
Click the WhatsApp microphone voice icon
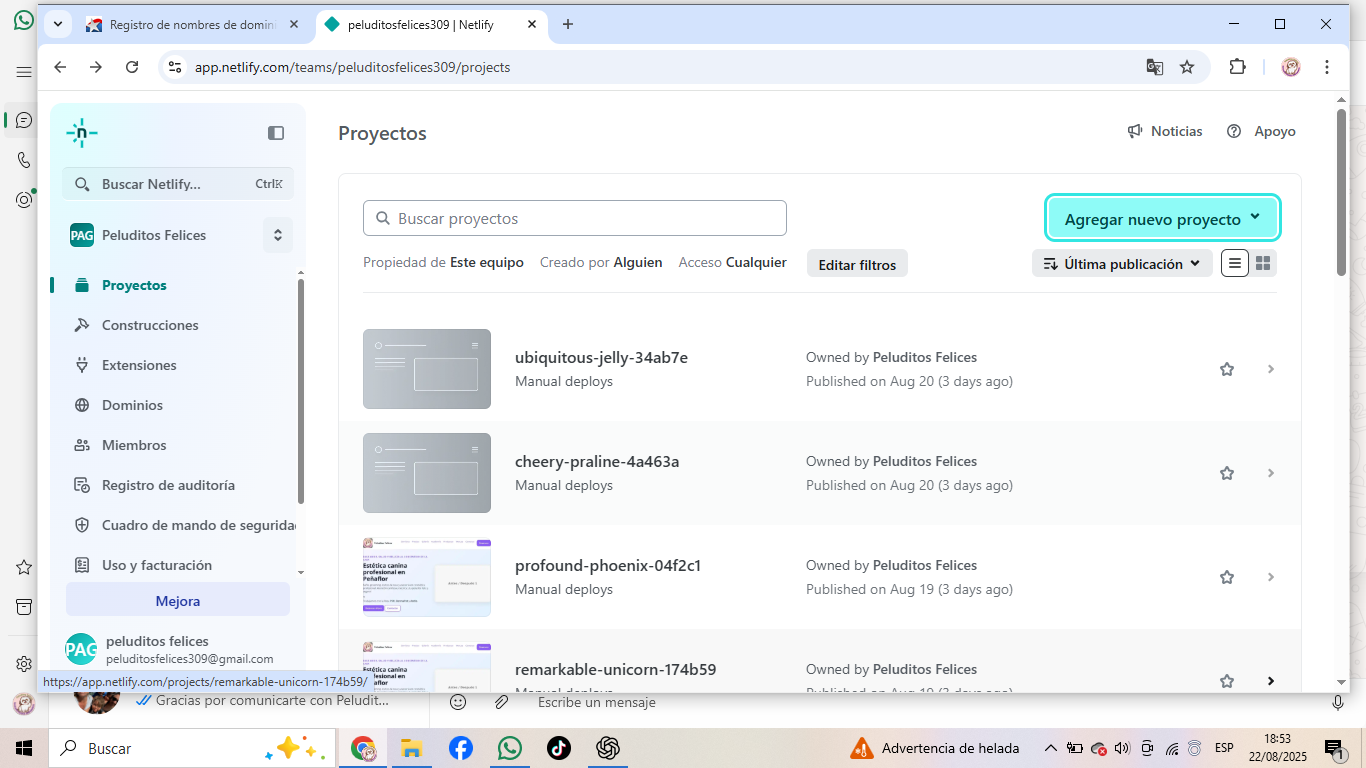tap(1338, 703)
